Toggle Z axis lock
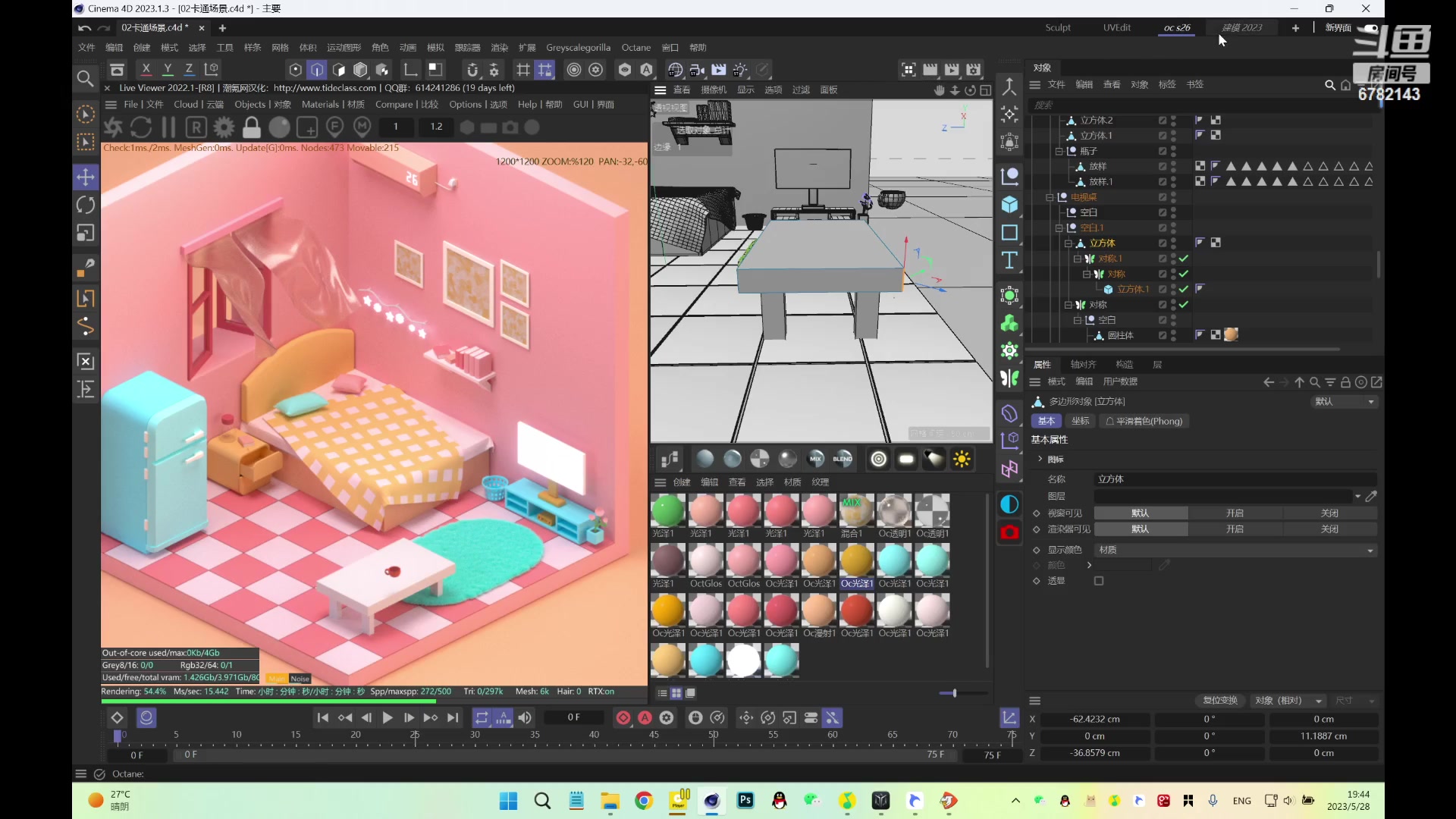This screenshot has height=819, width=1456. pyautogui.click(x=189, y=70)
